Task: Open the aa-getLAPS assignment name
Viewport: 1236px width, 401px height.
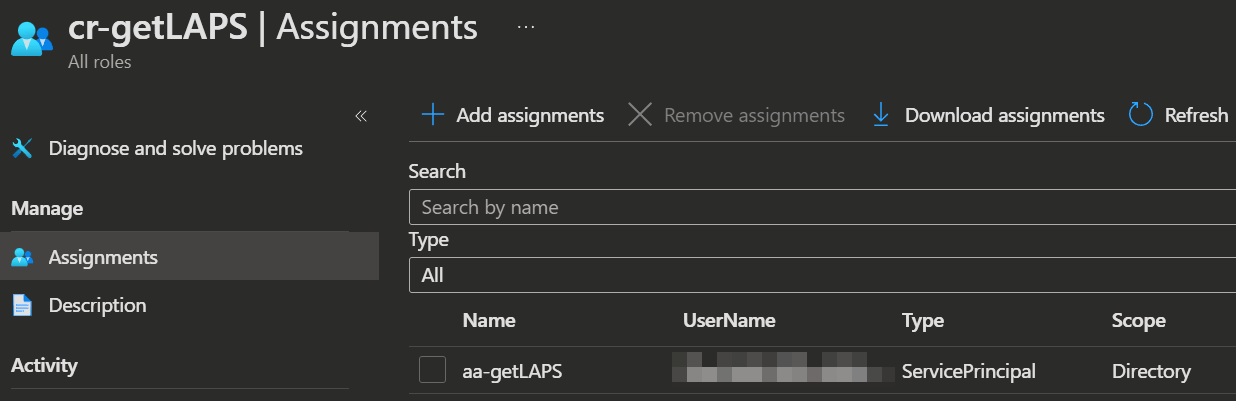Action: 512,371
